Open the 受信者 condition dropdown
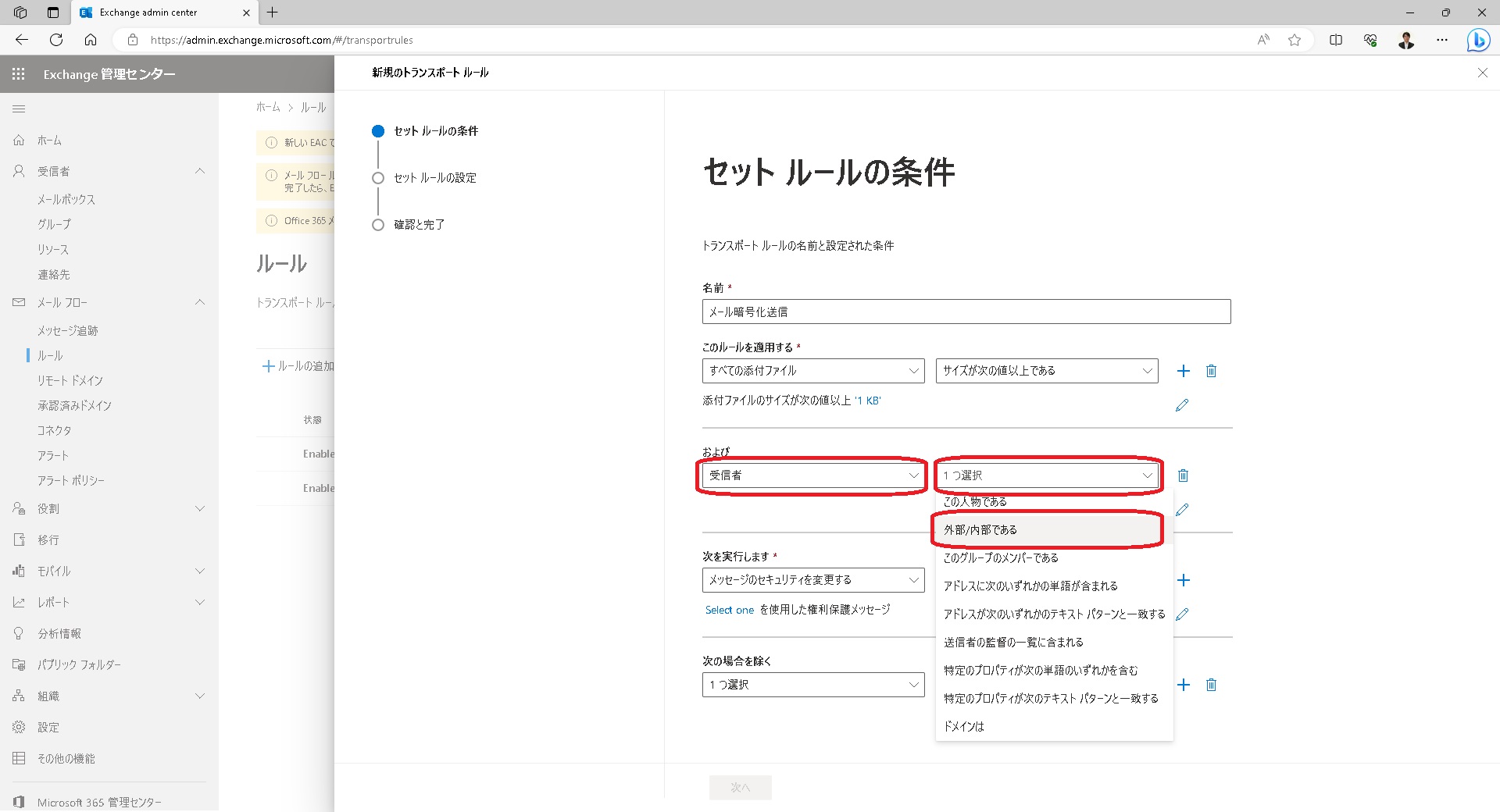1500x812 pixels. click(811, 475)
